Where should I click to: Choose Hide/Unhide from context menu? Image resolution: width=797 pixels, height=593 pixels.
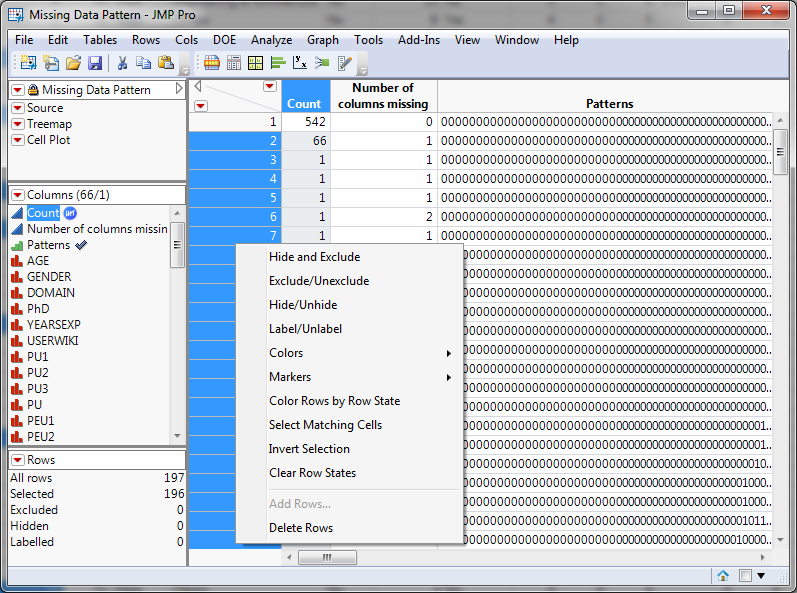click(x=350, y=305)
